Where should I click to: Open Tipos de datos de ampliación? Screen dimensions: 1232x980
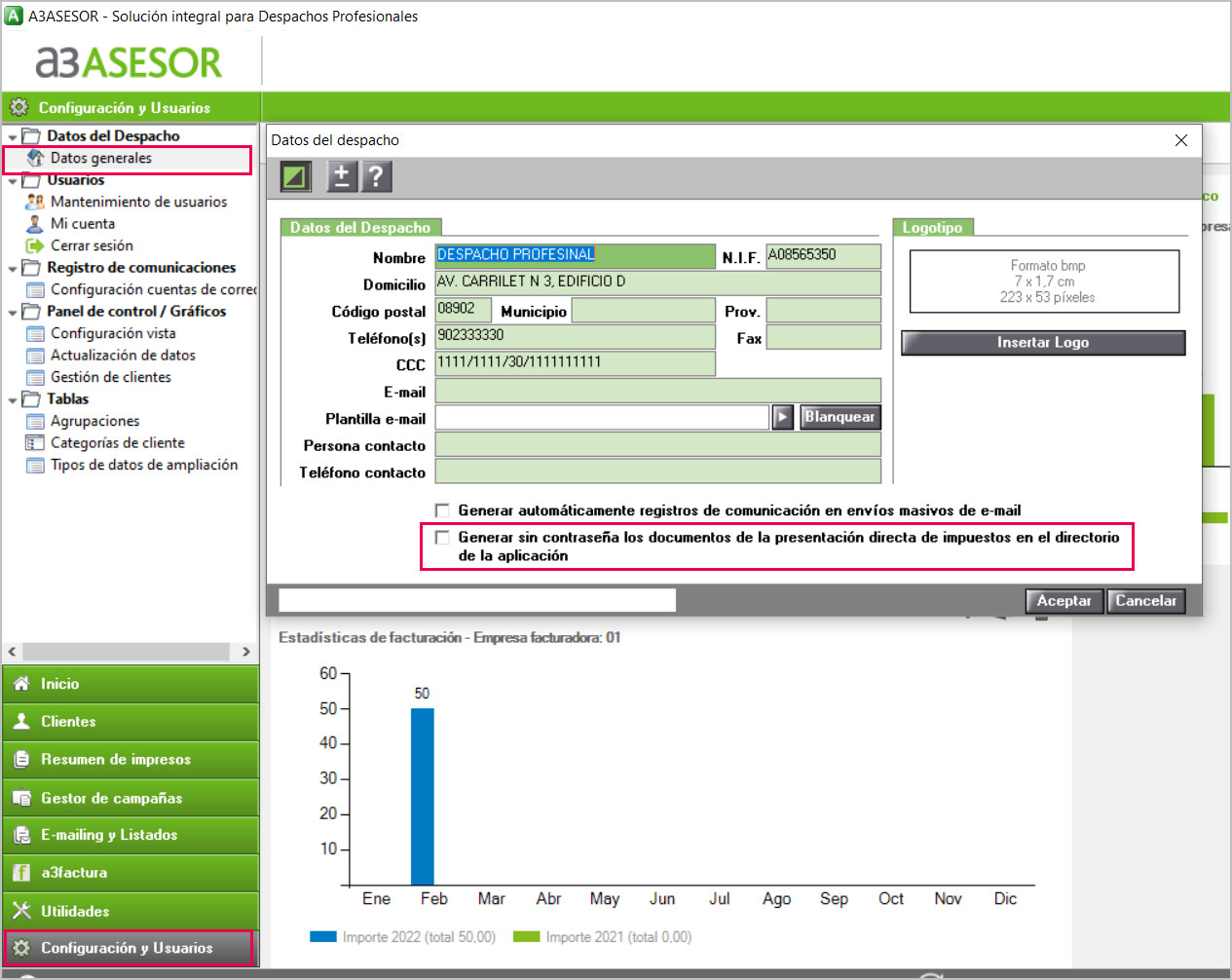click(144, 465)
